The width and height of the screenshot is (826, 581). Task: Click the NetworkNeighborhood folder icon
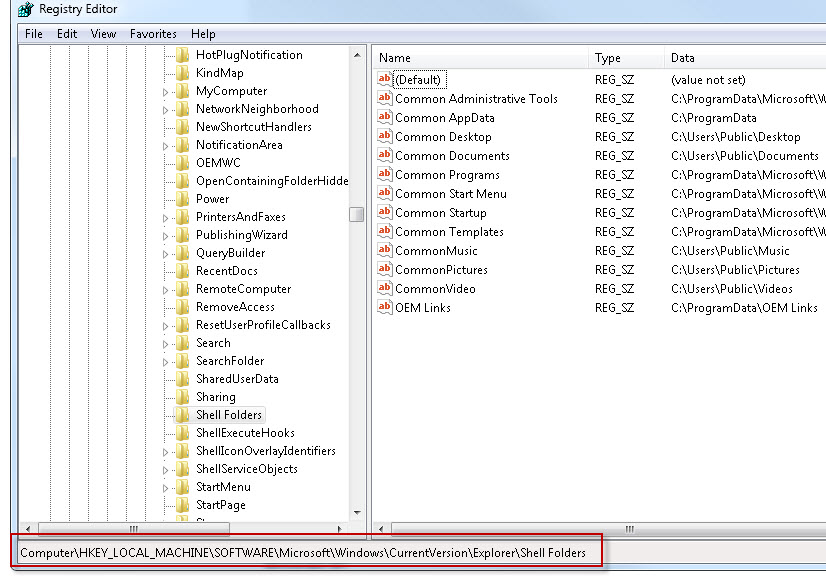(182, 109)
